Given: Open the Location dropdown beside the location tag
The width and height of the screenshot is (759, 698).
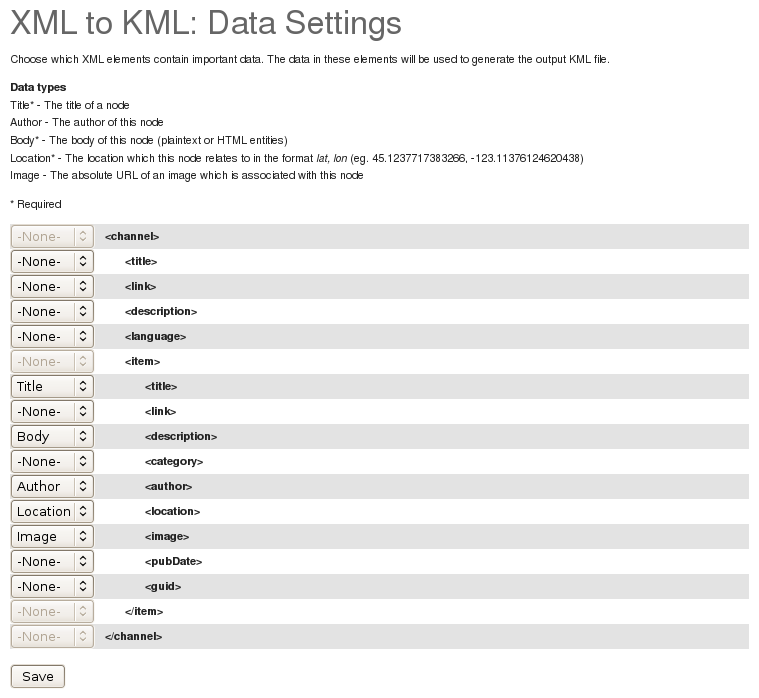Looking at the screenshot, I should pos(52,511).
